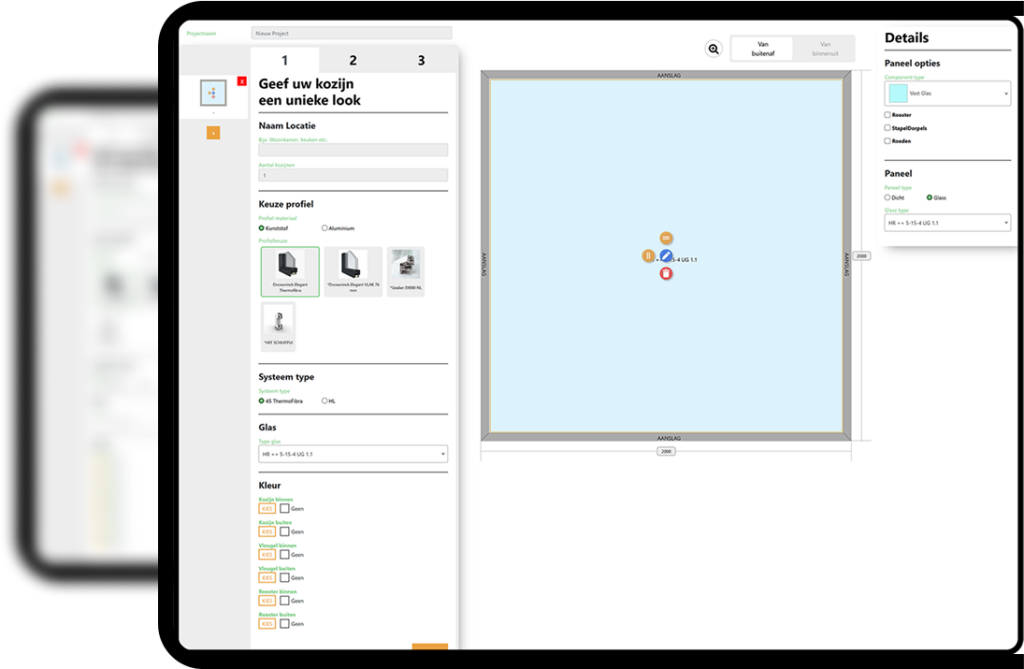Enable the Rooster checkbox
The width and height of the screenshot is (1024, 669).
888,115
